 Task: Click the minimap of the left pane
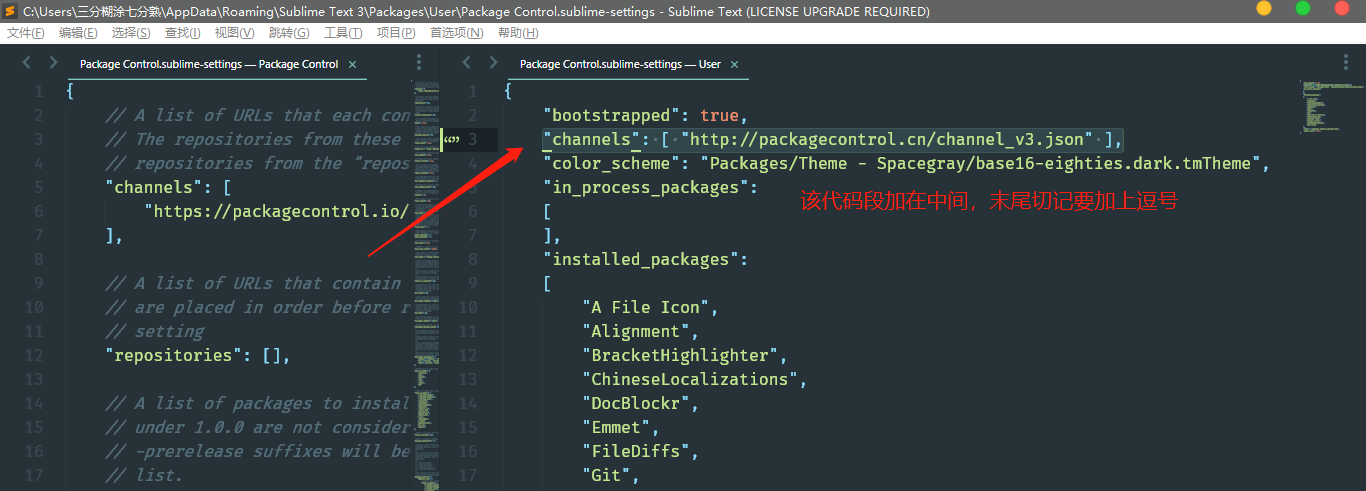click(426, 285)
